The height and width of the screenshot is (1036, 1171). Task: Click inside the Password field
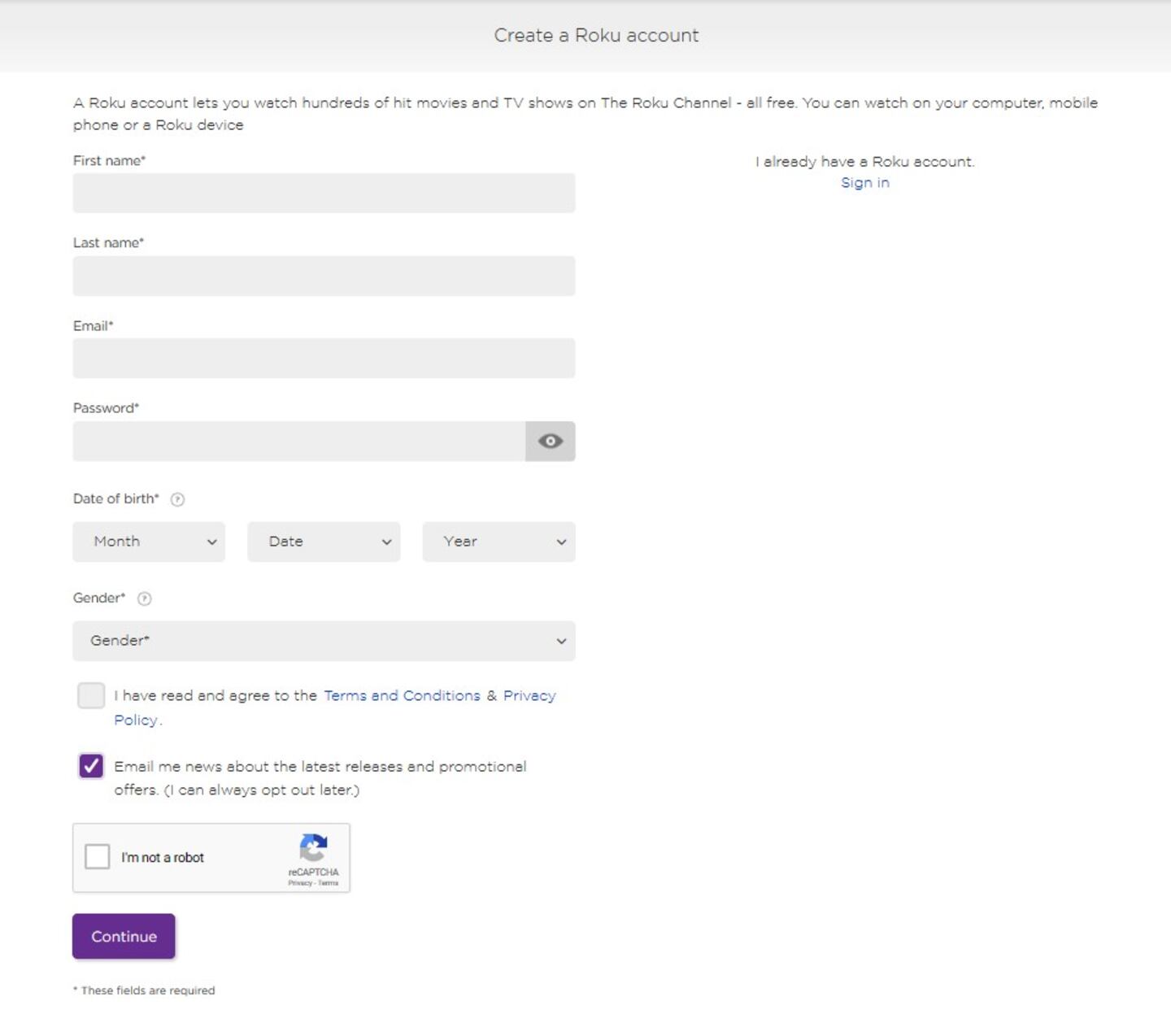point(298,441)
